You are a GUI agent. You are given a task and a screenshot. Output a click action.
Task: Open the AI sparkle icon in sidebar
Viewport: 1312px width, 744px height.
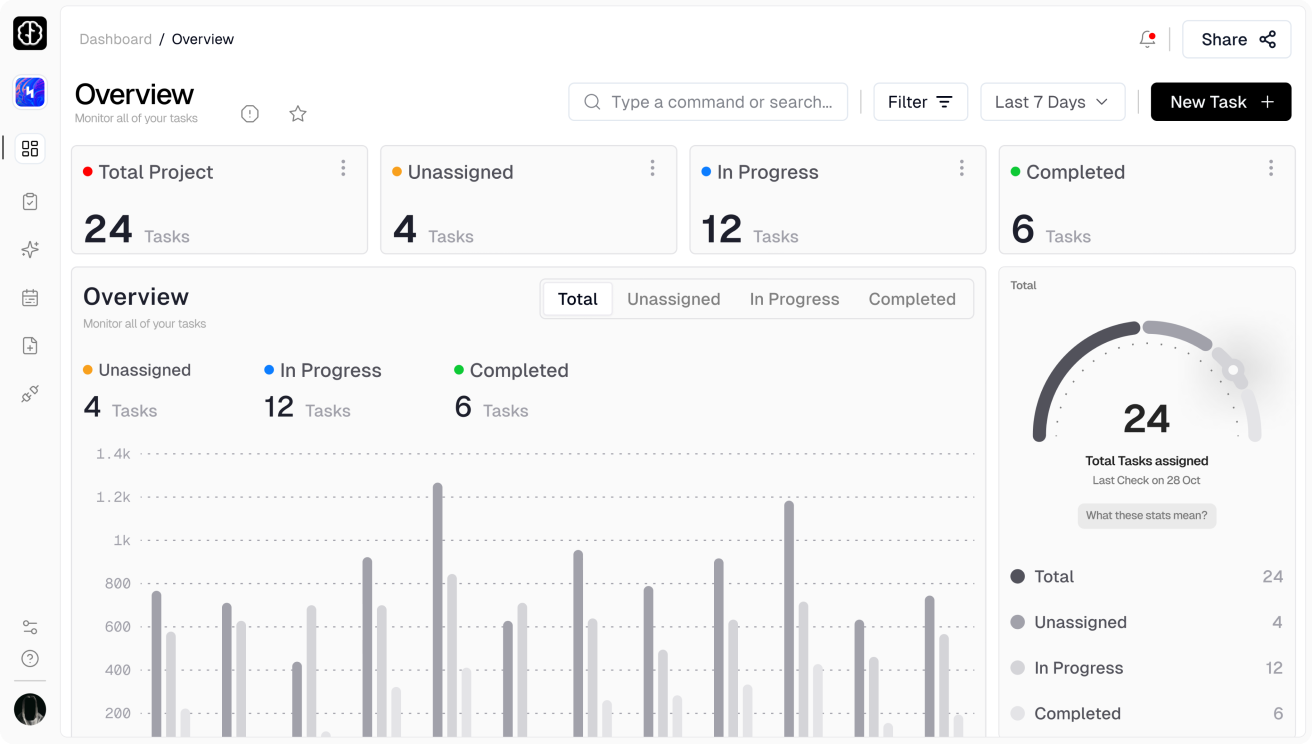(30, 250)
